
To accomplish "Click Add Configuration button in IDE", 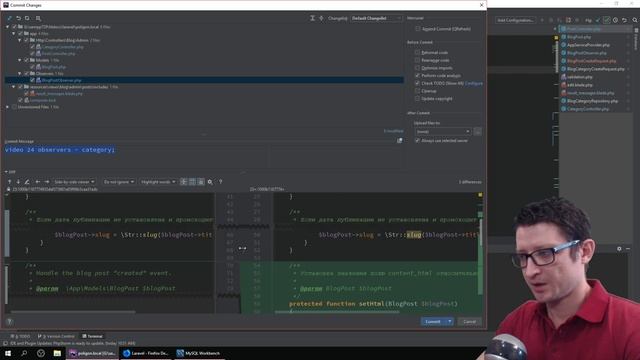I will click(515, 20).
